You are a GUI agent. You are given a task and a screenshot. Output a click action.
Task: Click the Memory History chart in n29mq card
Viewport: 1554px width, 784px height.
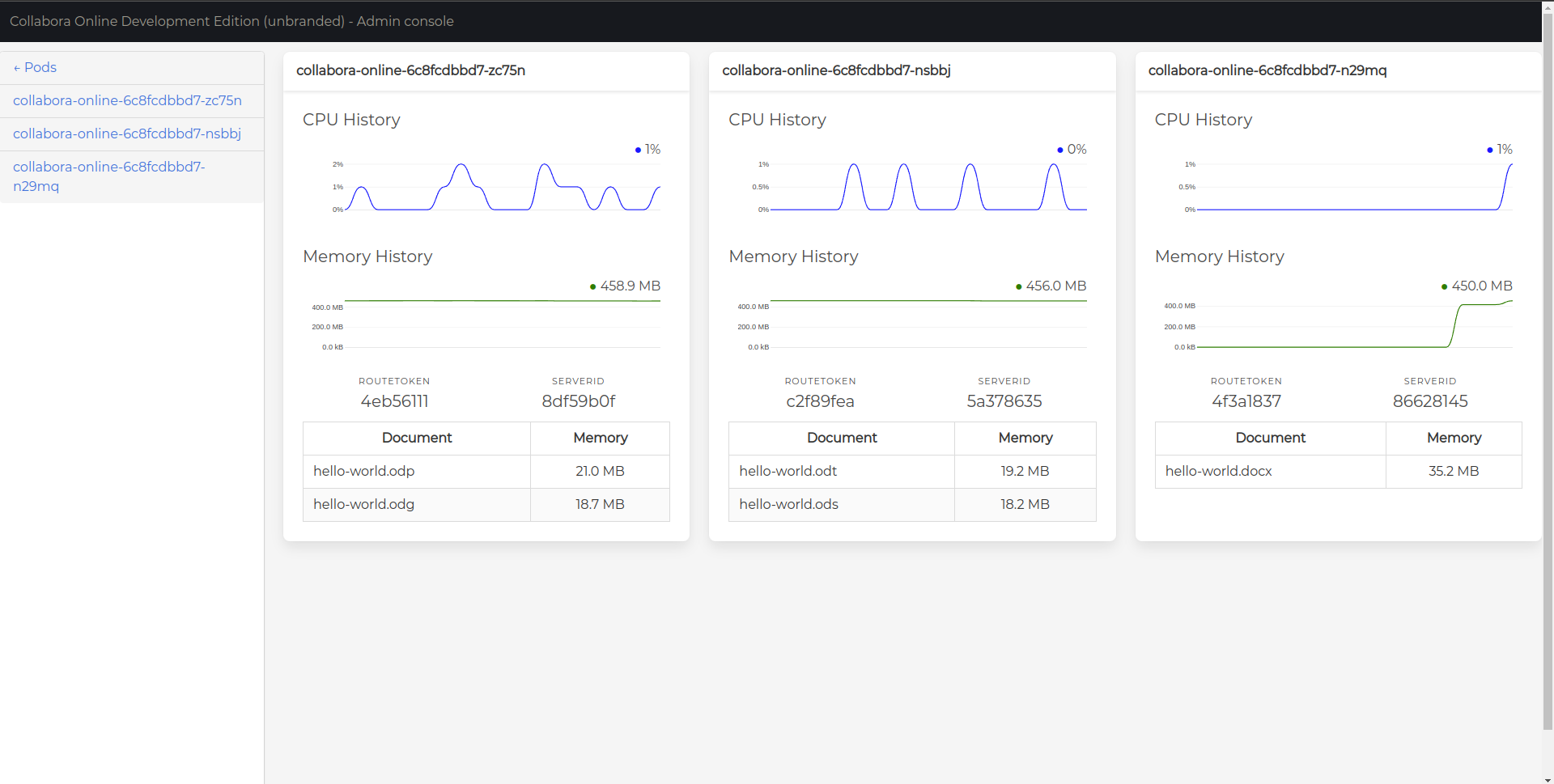1354,326
